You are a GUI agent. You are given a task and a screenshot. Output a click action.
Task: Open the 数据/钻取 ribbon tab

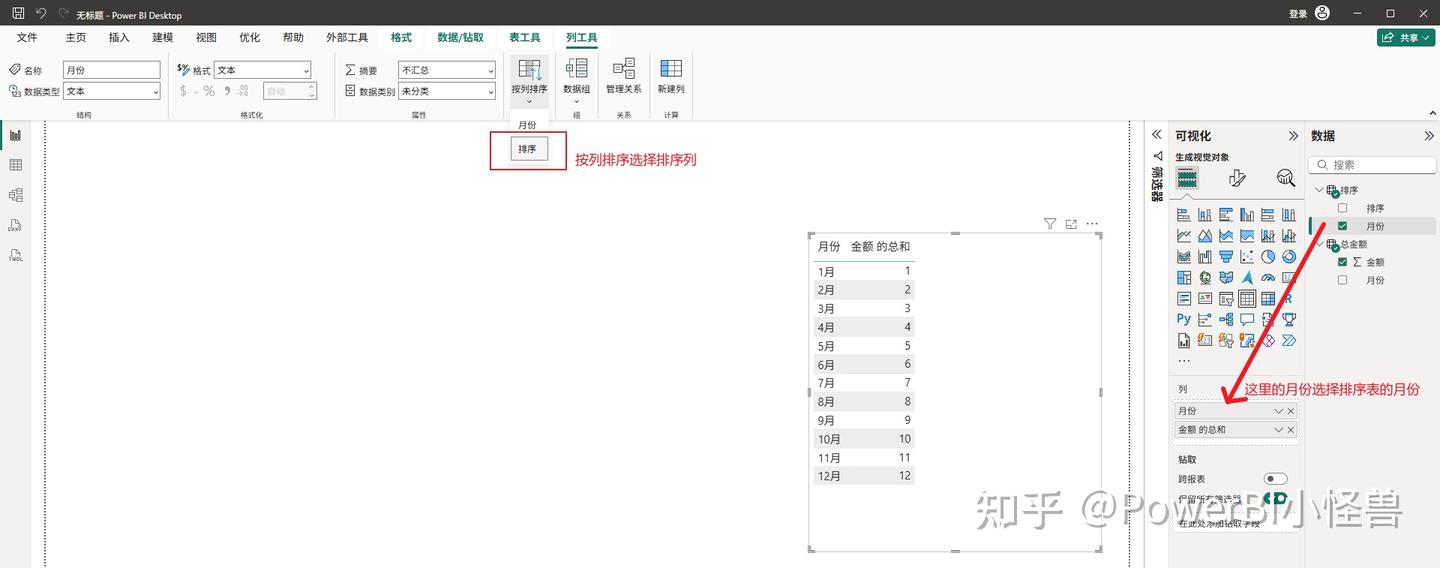(460, 37)
